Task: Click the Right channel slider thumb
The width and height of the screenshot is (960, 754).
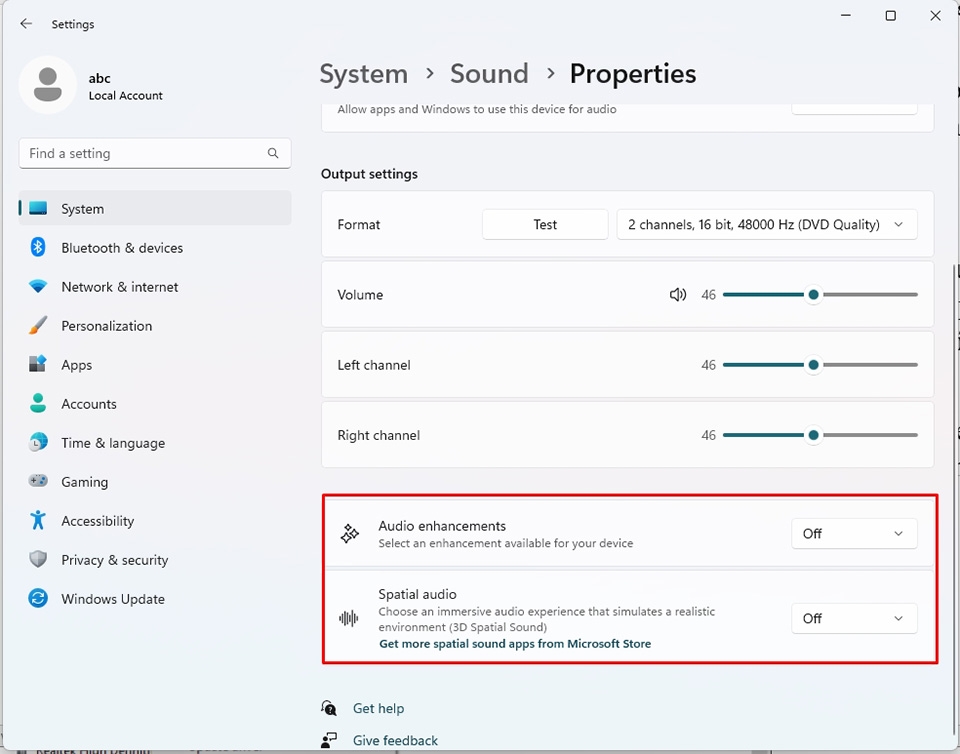Action: click(x=813, y=435)
